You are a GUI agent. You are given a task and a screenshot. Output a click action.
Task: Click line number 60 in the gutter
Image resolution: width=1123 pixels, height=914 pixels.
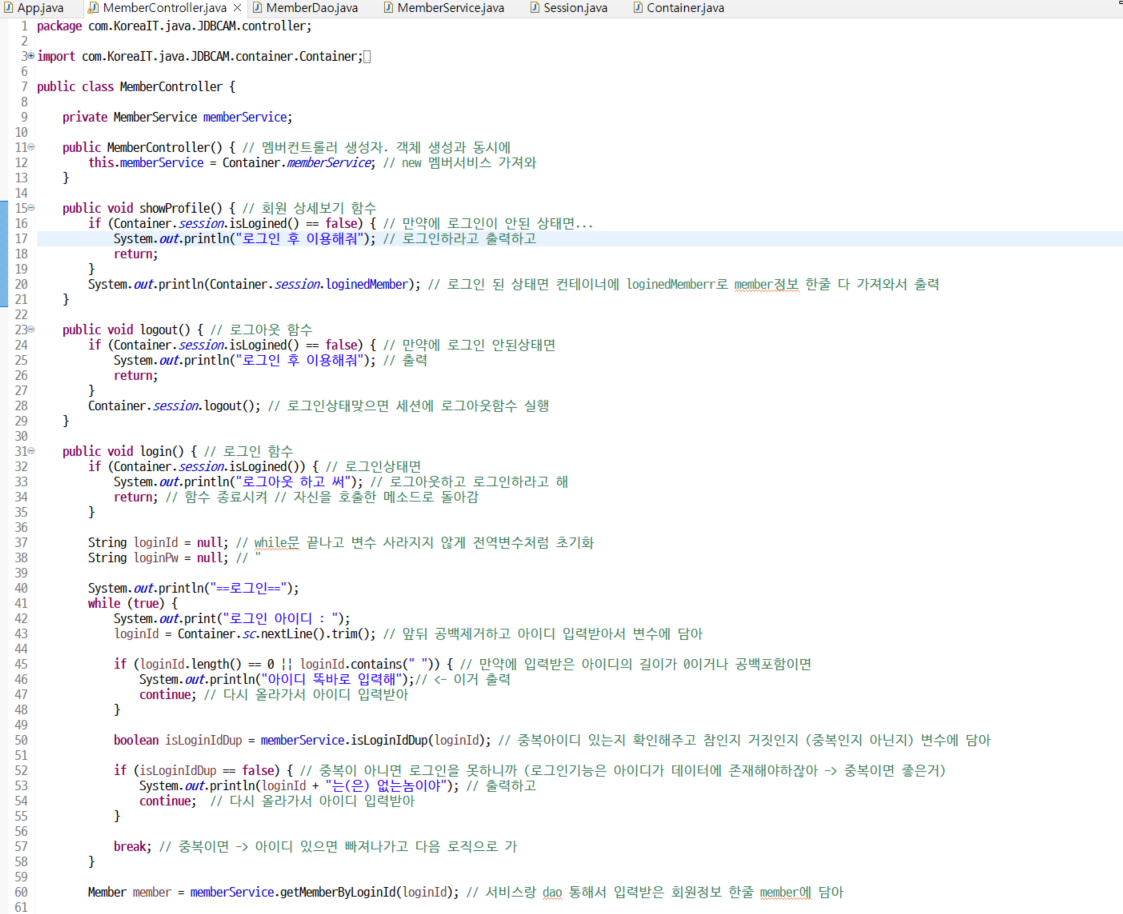[21, 893]
